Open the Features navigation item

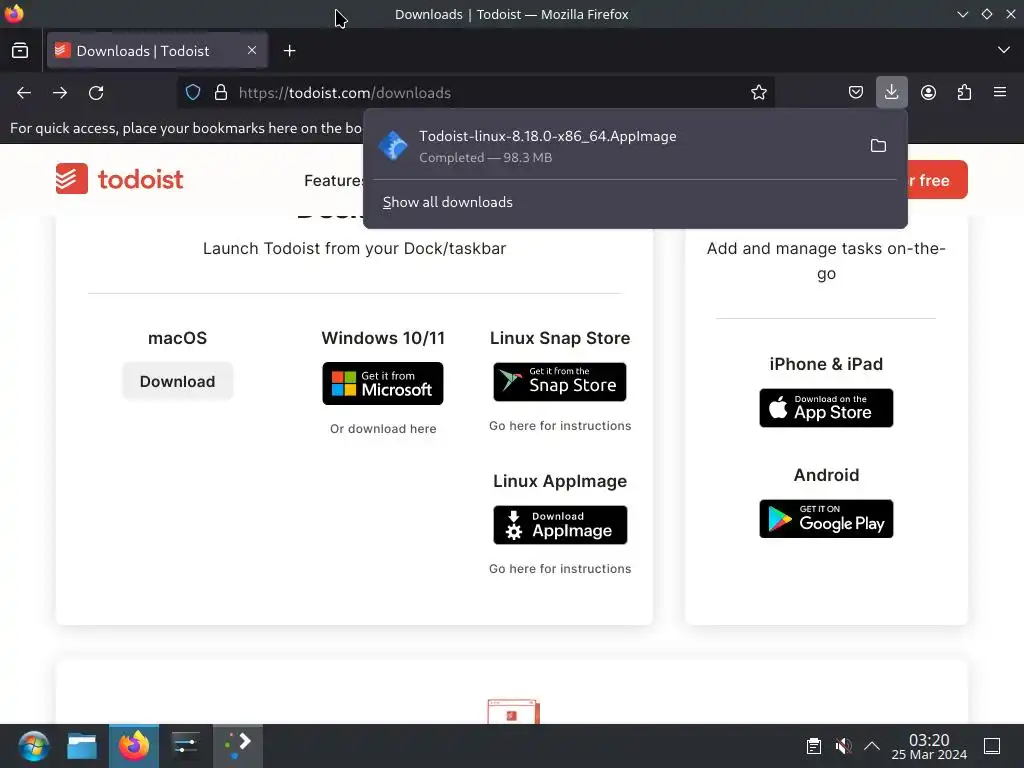pyautogui.click(x=333, y=181)
